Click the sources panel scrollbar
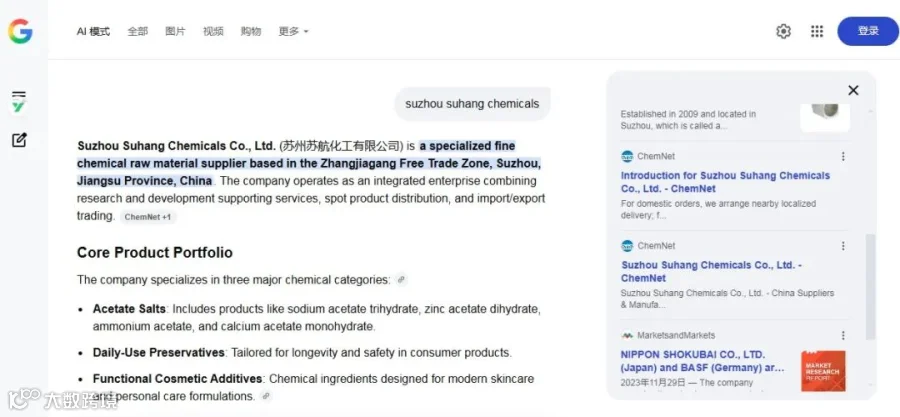900x417 pixels. pos(870,287)
